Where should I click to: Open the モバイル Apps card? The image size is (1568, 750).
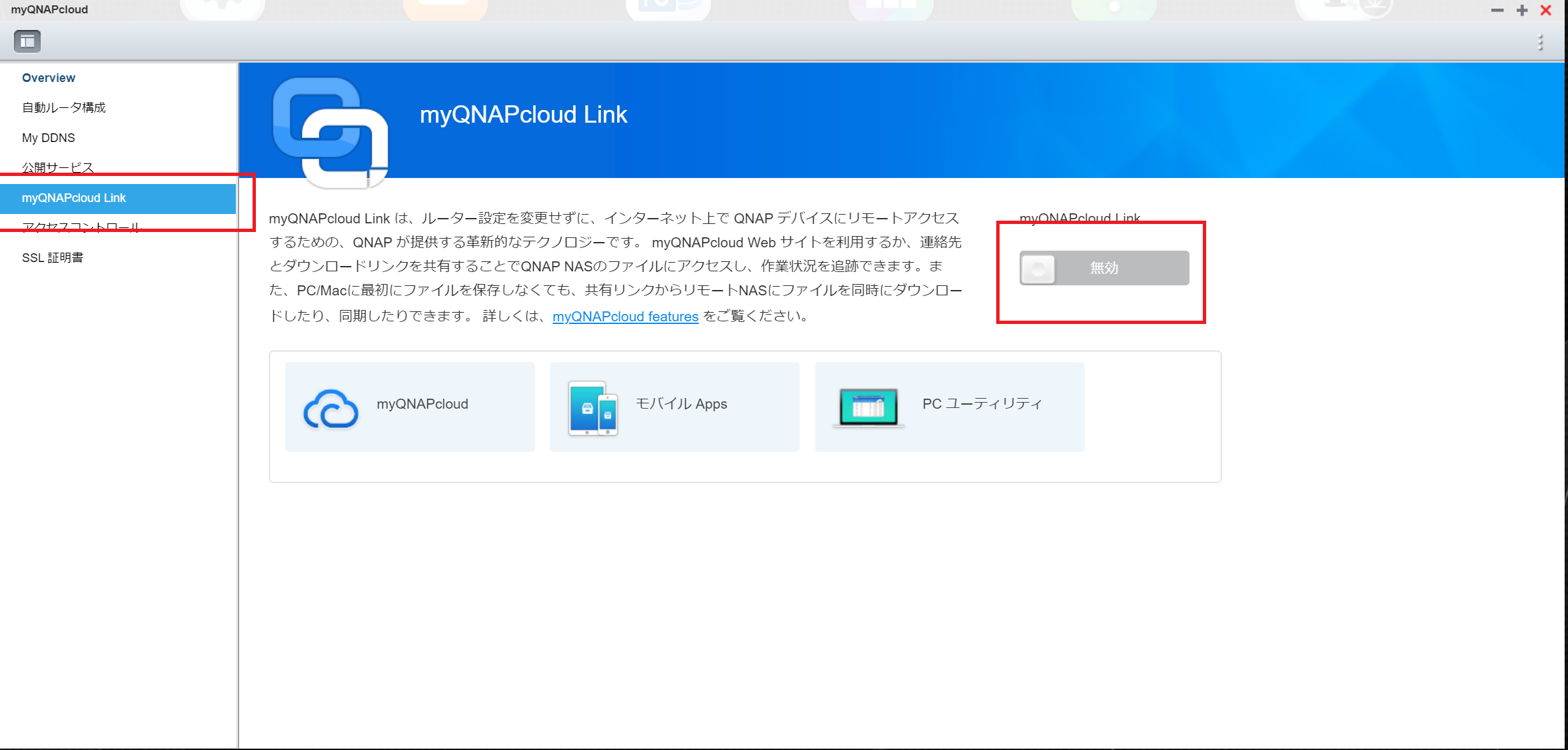pyautogui.click(x=674, y=407)
